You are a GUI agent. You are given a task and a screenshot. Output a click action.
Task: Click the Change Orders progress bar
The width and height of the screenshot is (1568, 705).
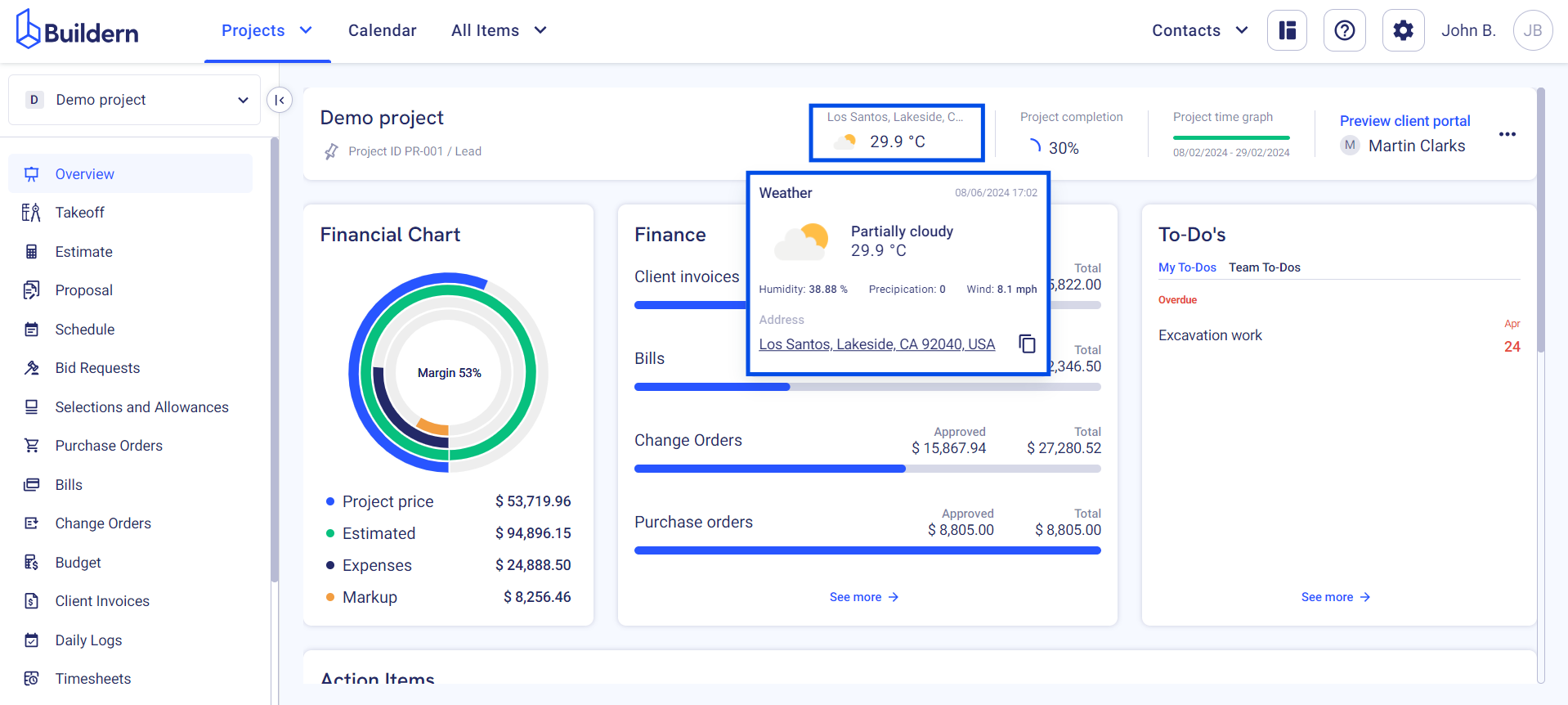(867, 469)
